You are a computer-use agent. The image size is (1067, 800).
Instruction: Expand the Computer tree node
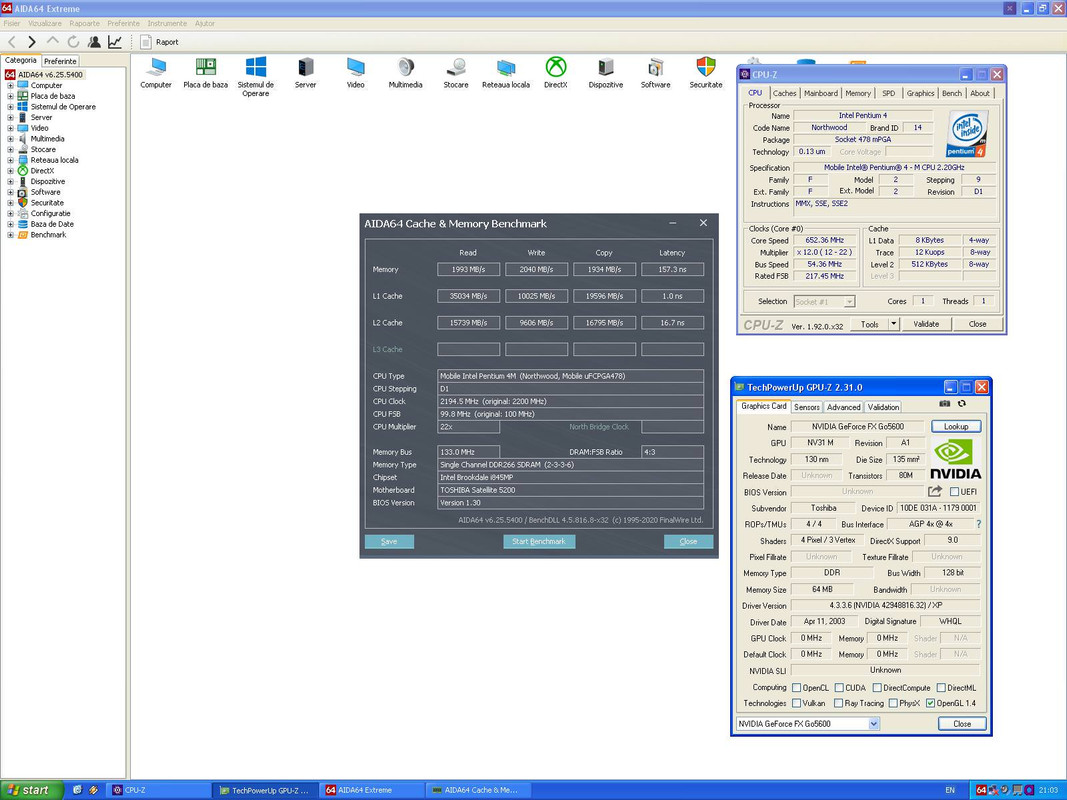tap(10, 86)
